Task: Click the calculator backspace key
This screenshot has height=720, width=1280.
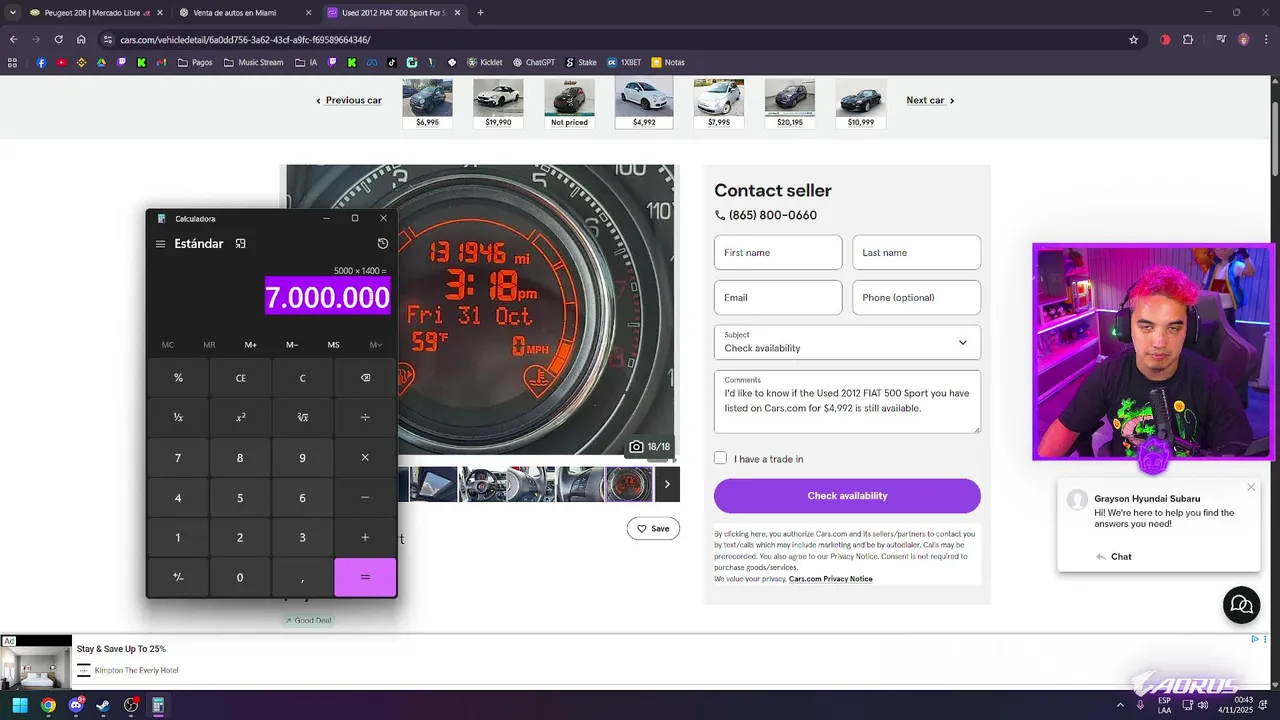Action: pos(365,378)
